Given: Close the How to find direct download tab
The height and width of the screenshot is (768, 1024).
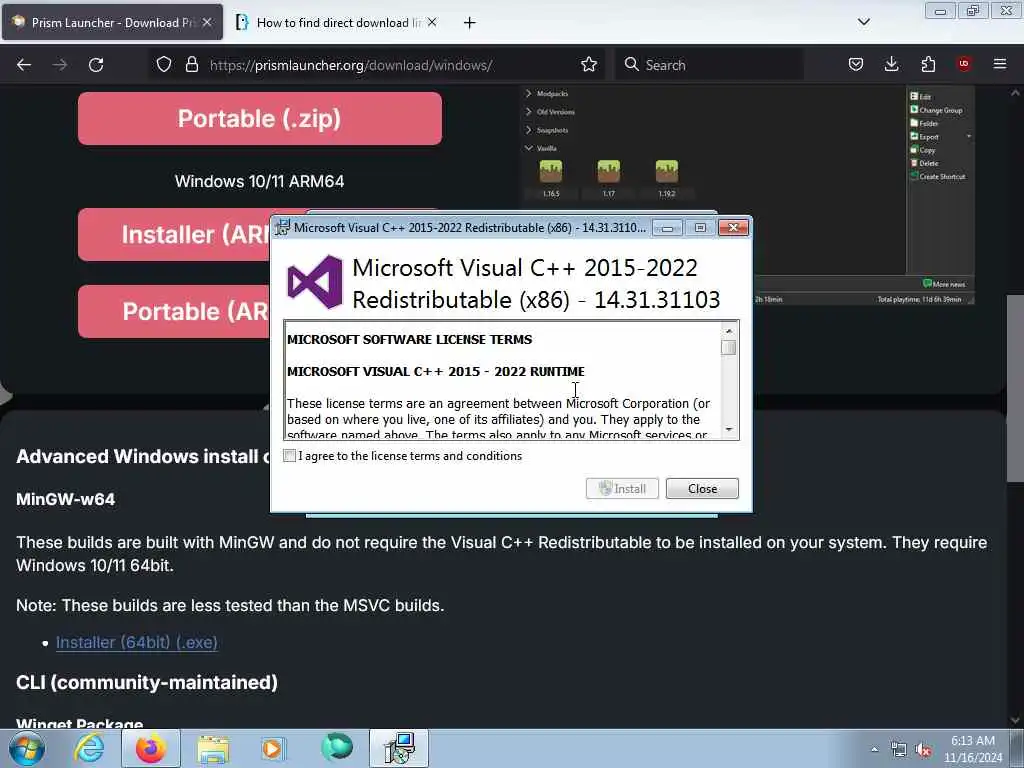Looking at the screenshot, I should click(x=432, y=22).
